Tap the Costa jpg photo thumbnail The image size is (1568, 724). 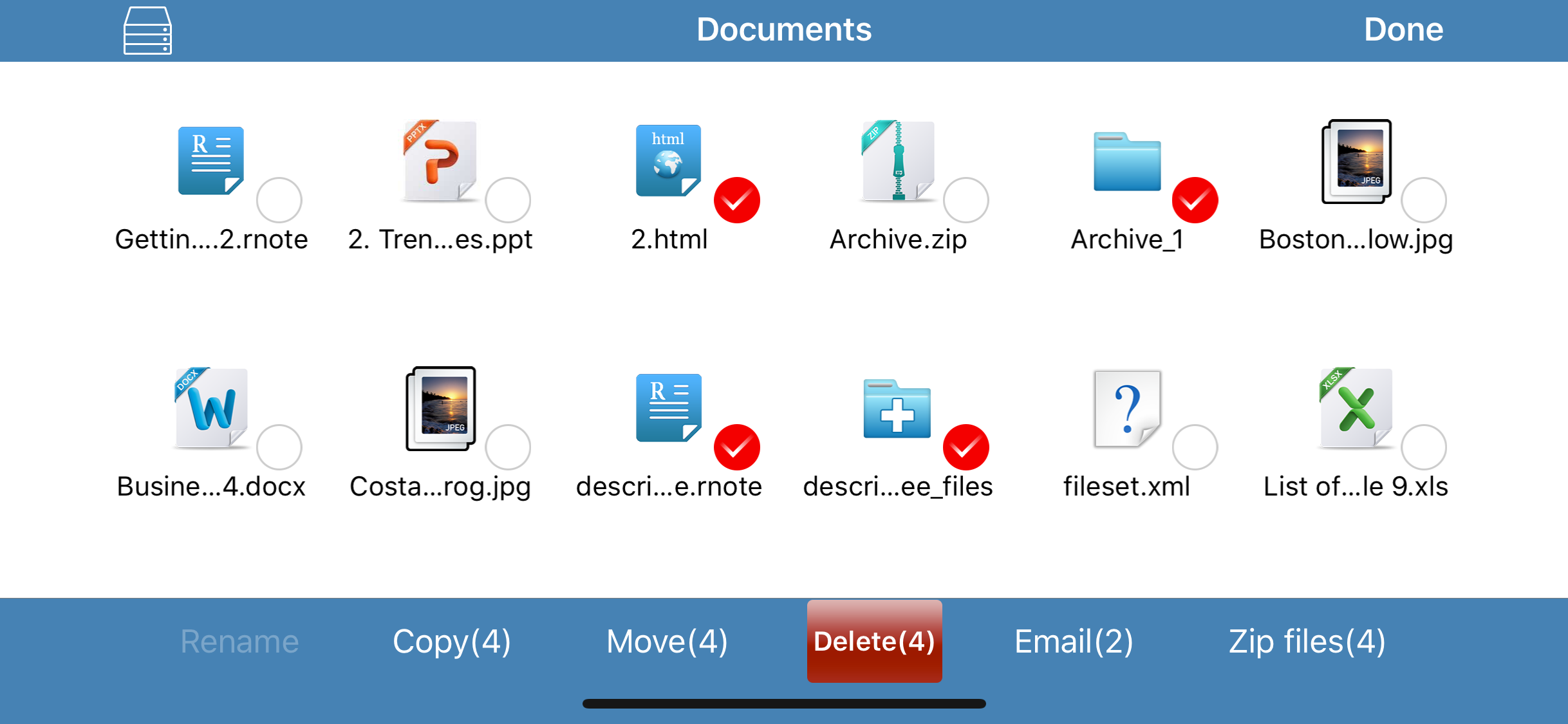coord(440,408)
